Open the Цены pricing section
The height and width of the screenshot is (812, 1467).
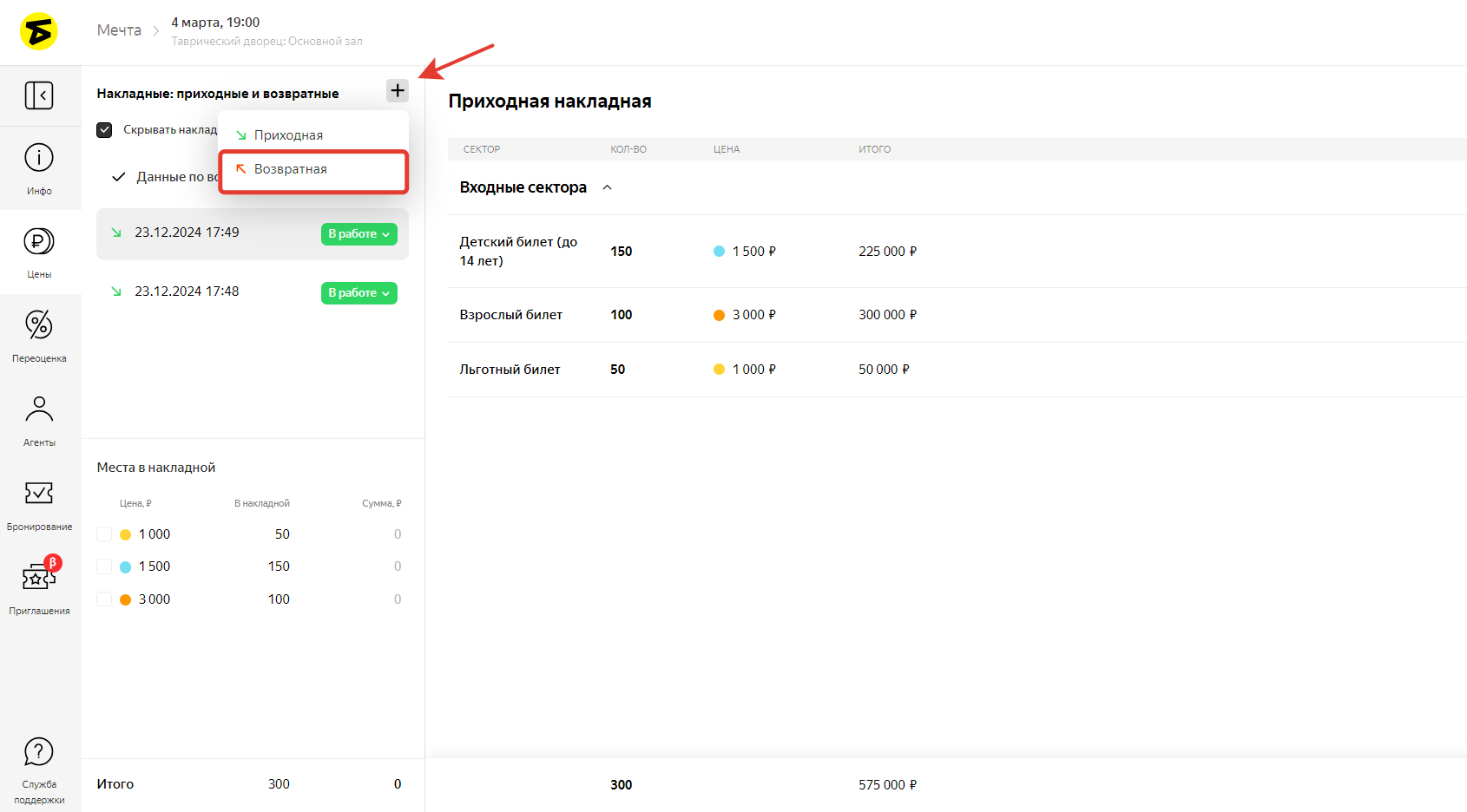click(39, 252)
